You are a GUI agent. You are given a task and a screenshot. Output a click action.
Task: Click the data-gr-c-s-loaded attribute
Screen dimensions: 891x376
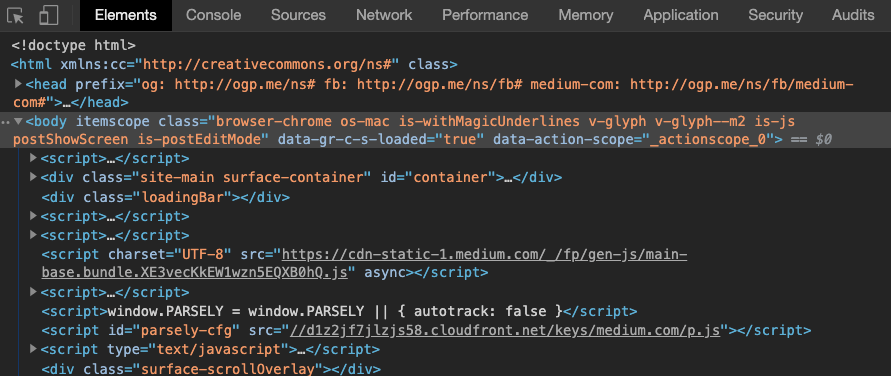point(381,140)
